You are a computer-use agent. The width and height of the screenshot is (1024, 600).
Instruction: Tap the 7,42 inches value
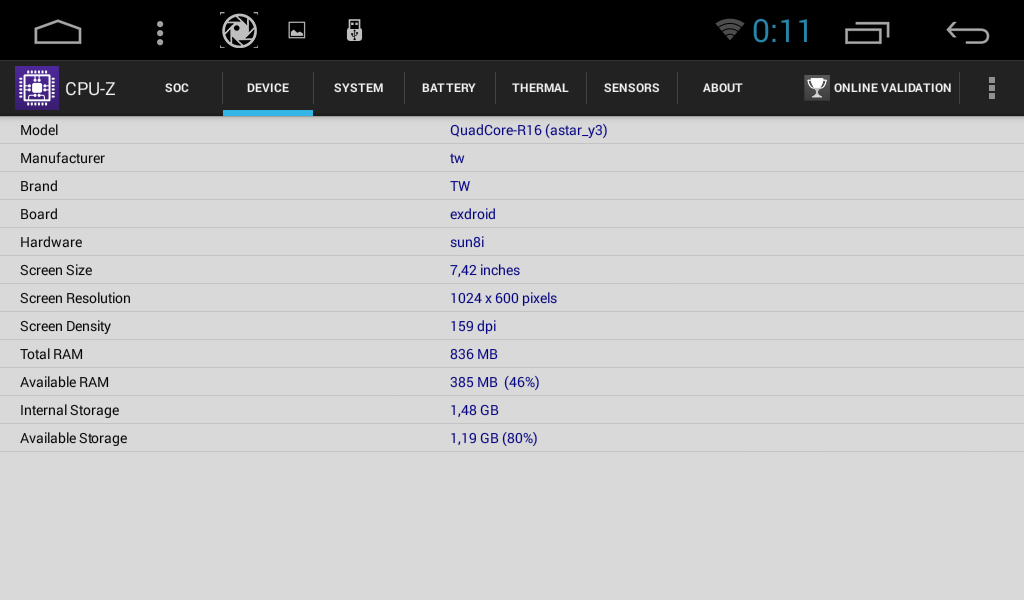pos(485,270)
